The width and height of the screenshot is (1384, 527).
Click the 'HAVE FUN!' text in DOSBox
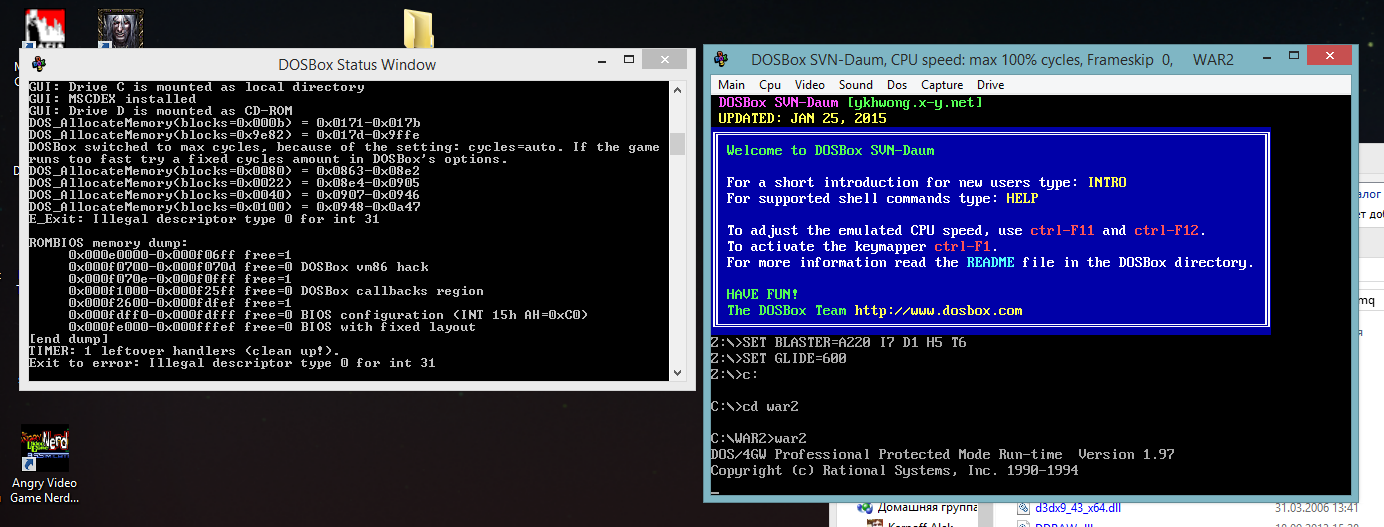pos(763,294)
